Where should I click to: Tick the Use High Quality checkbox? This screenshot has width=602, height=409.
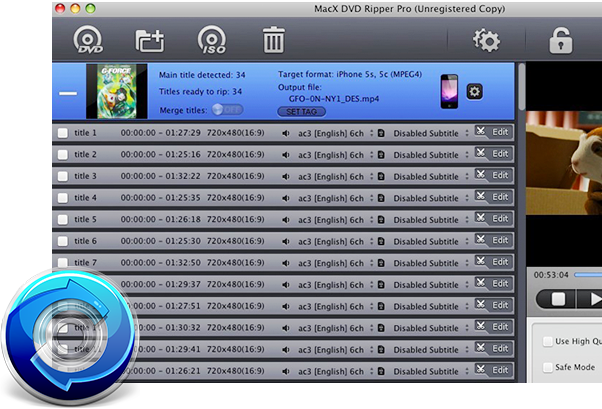point(547,341)
